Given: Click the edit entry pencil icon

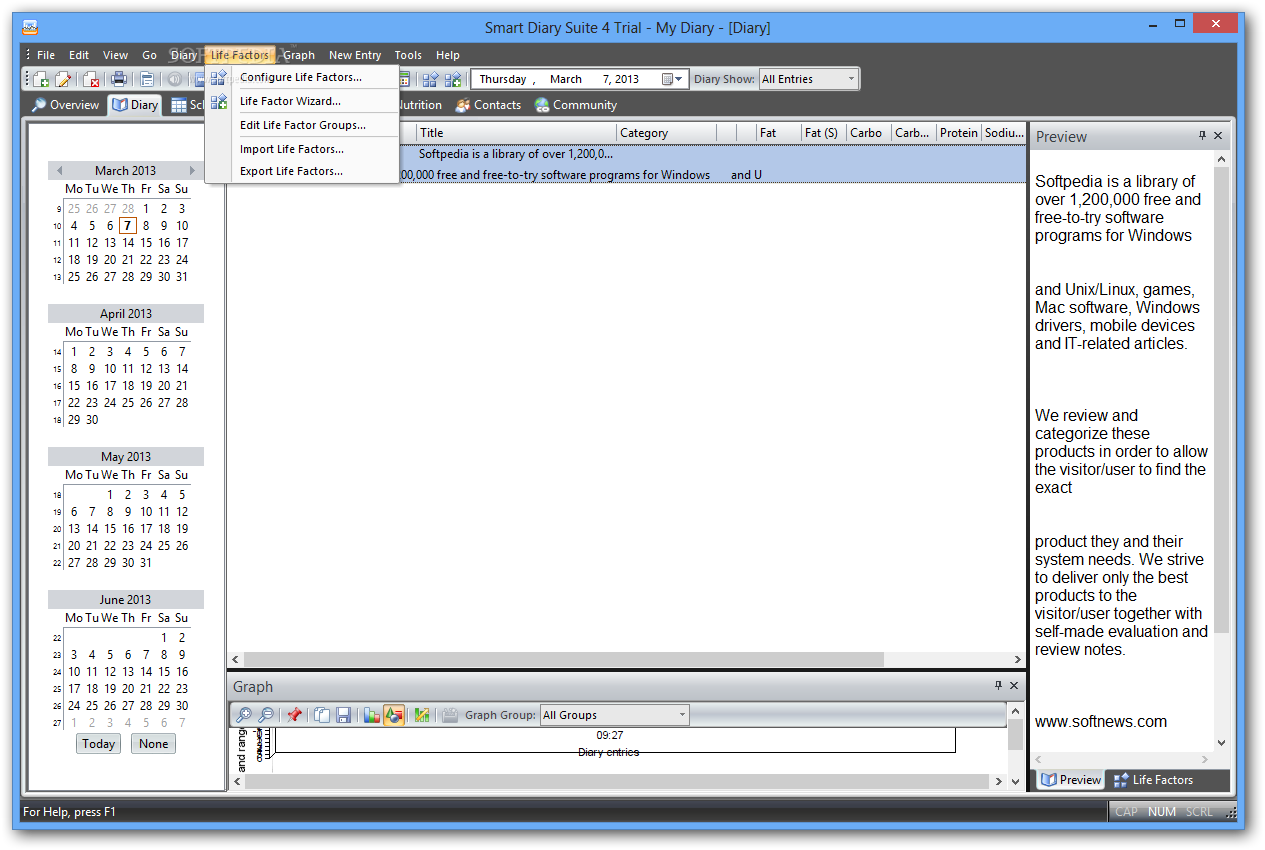Looking at the screenshot, I should tap(64, 80).
